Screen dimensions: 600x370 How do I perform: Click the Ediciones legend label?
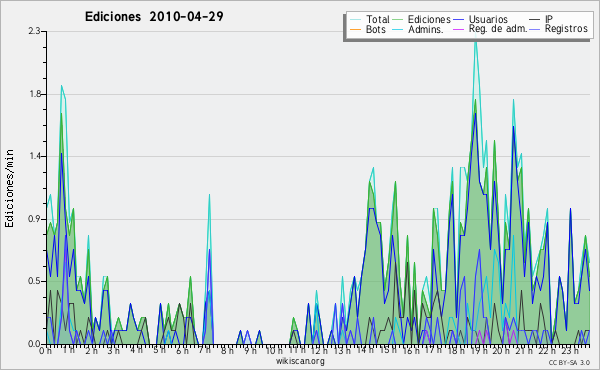pyautogui.click(x=429, y=19)
